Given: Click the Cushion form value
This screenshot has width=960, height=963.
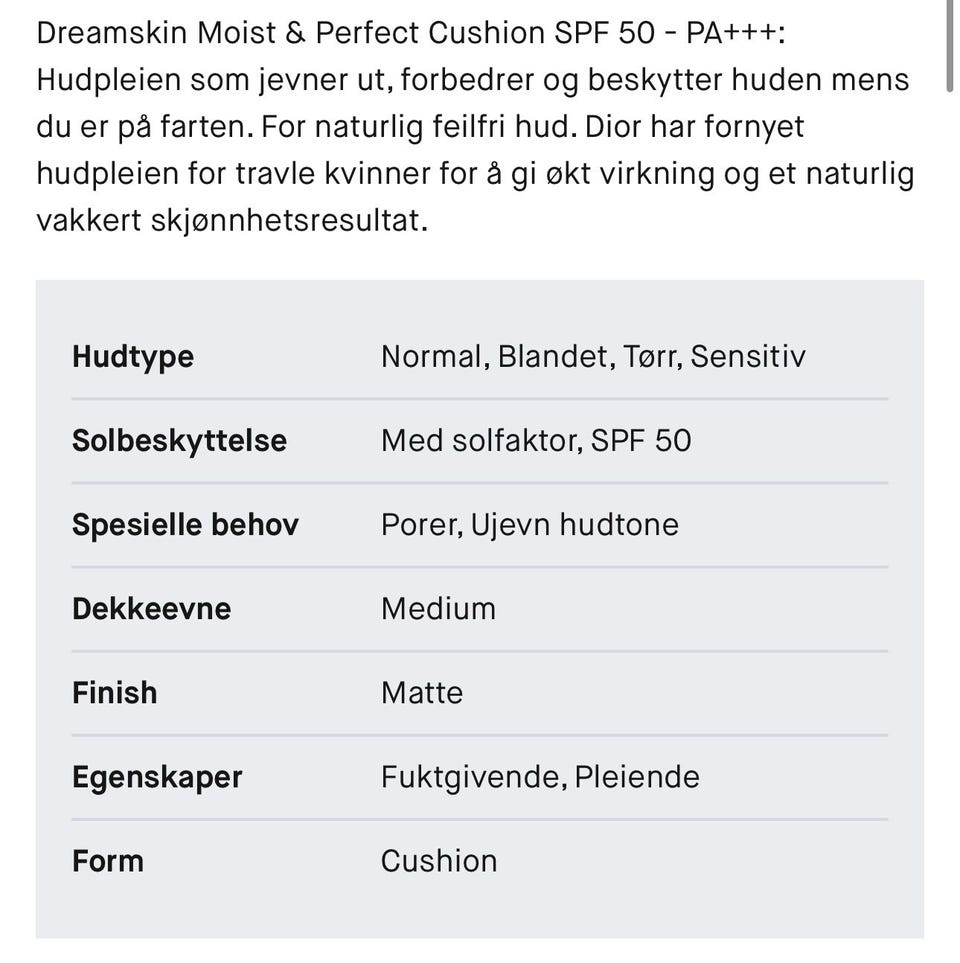Looking at the screenshot, I should point(438,861).
